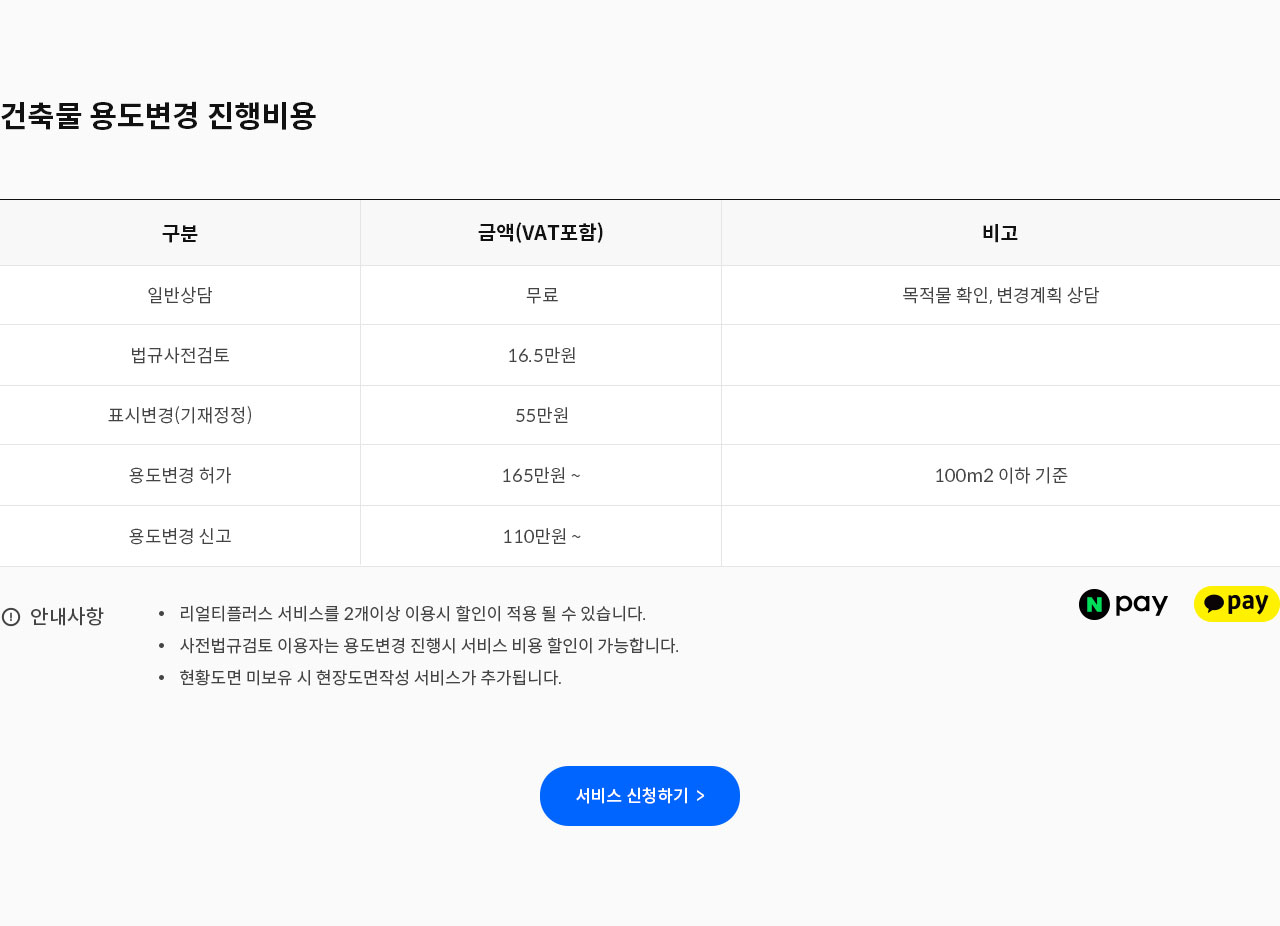Click the 비고 column header

pyautogui.click(x=1000, y=233)
